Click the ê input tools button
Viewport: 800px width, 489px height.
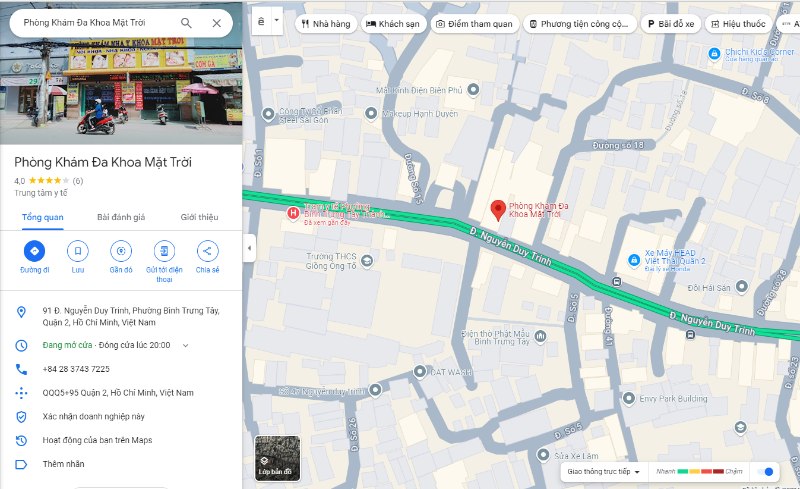(x=261, y=21)
